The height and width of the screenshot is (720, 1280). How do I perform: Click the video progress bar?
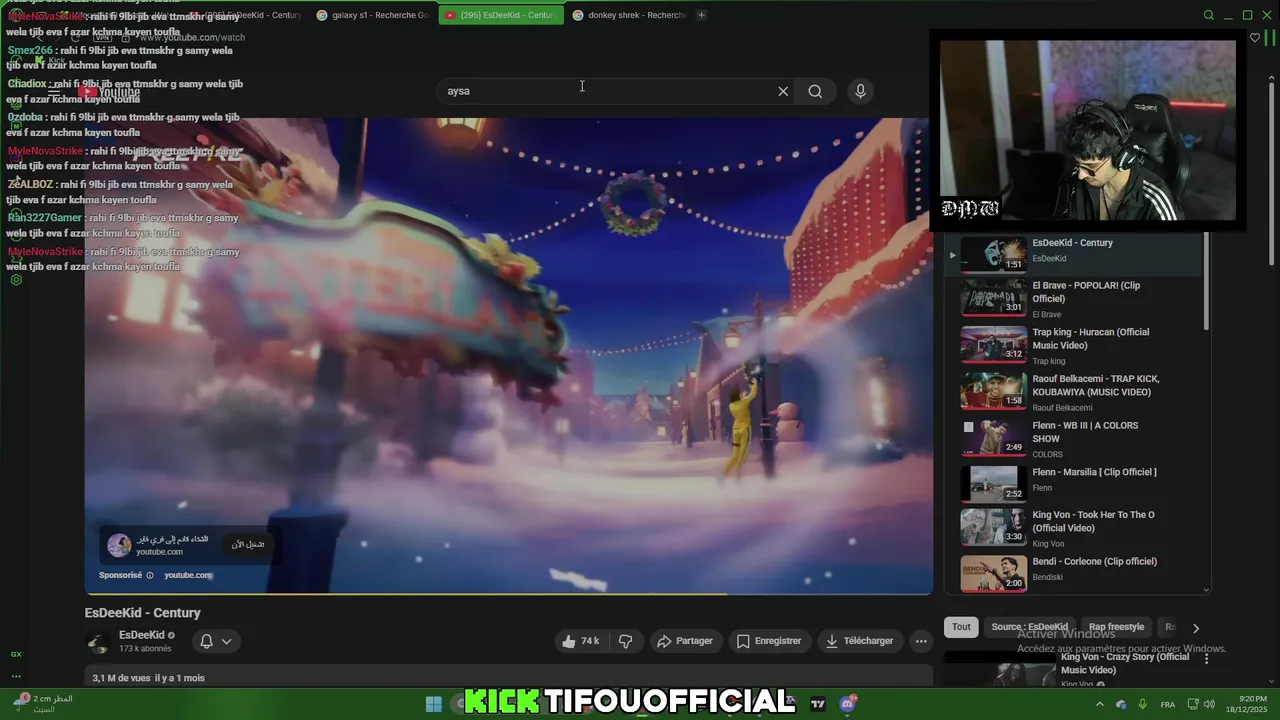(x=508, y=594)
